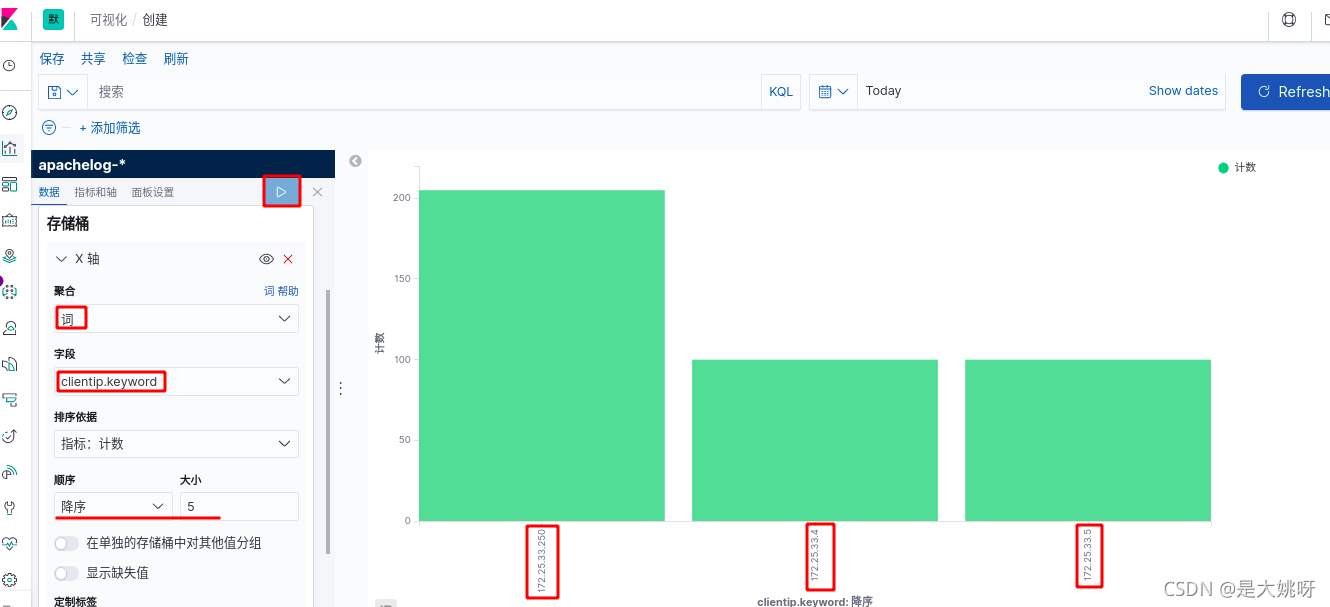
Task: Open Machine Learning icon in sidebar
Action: (x=10, y=292)
